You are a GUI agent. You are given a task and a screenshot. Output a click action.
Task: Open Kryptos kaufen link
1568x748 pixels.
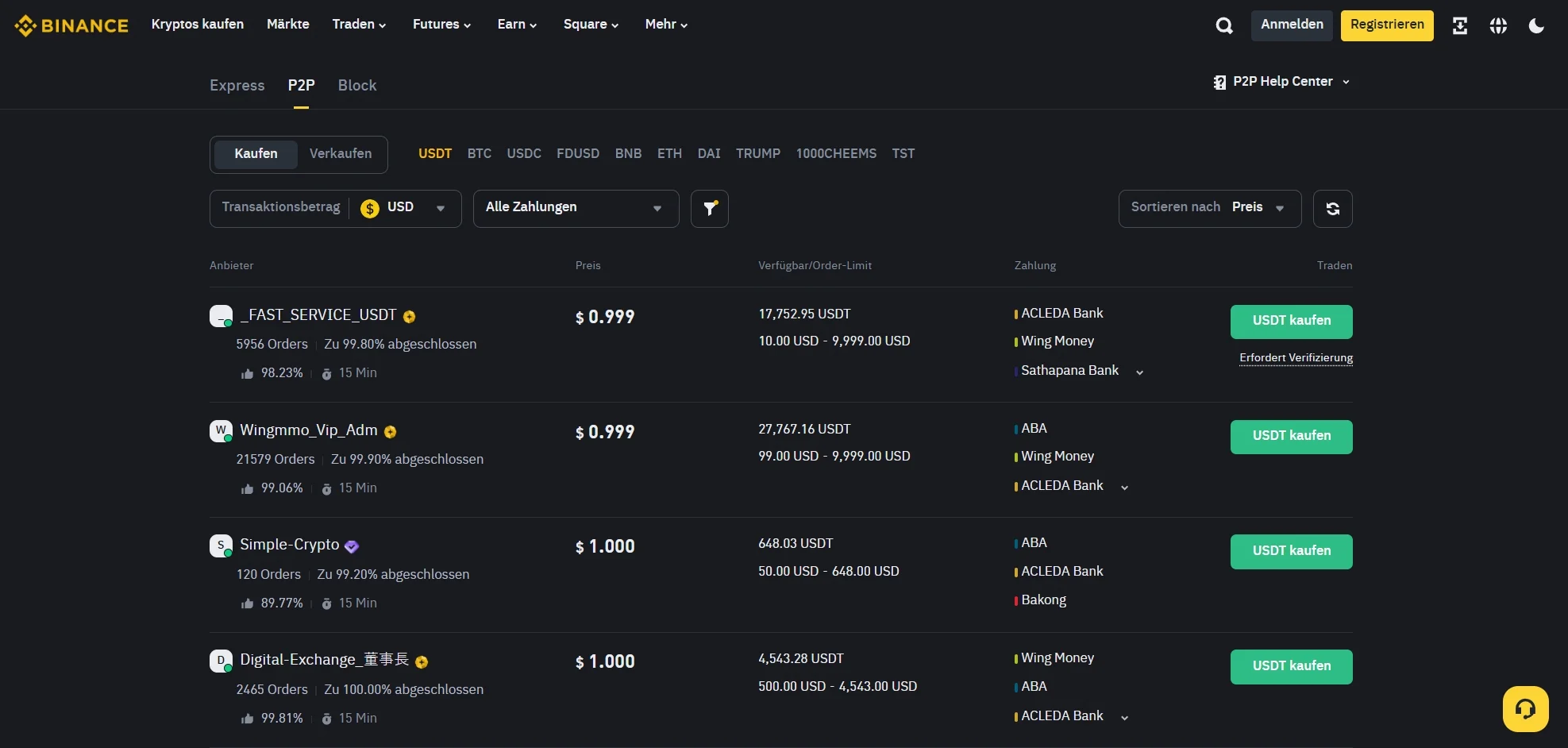pos(198,25)
